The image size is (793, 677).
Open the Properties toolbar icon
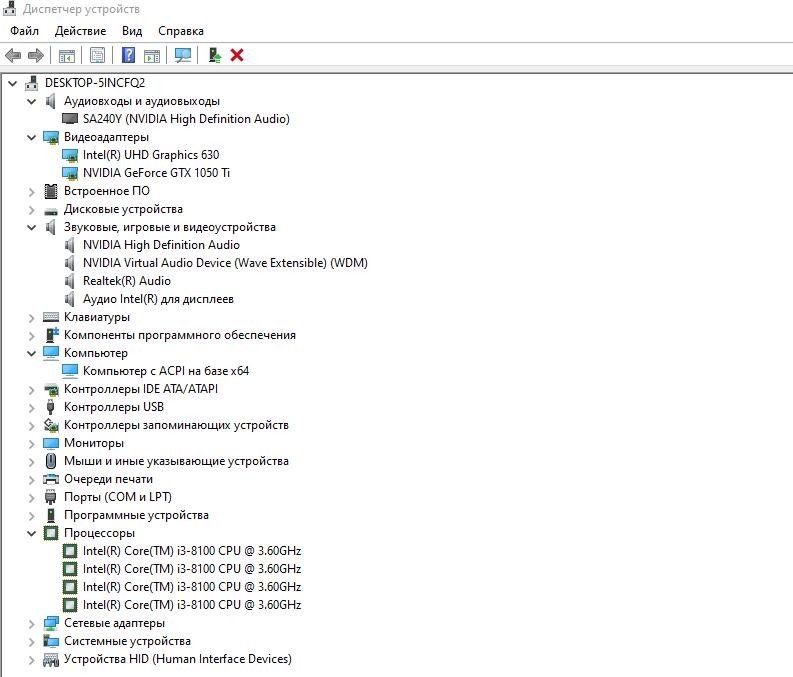[x=97, y=55]
